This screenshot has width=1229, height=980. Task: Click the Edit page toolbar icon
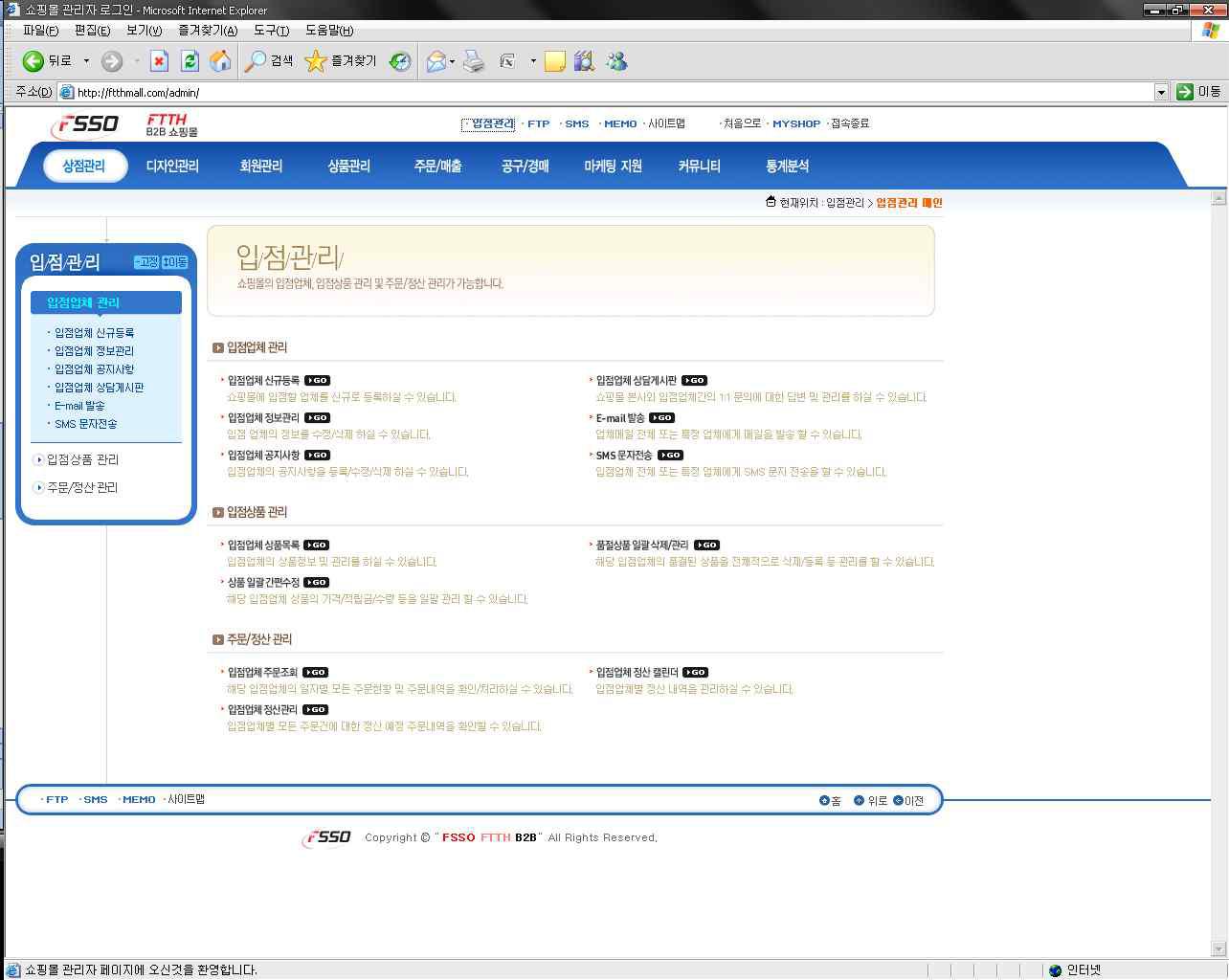[507, 61]
